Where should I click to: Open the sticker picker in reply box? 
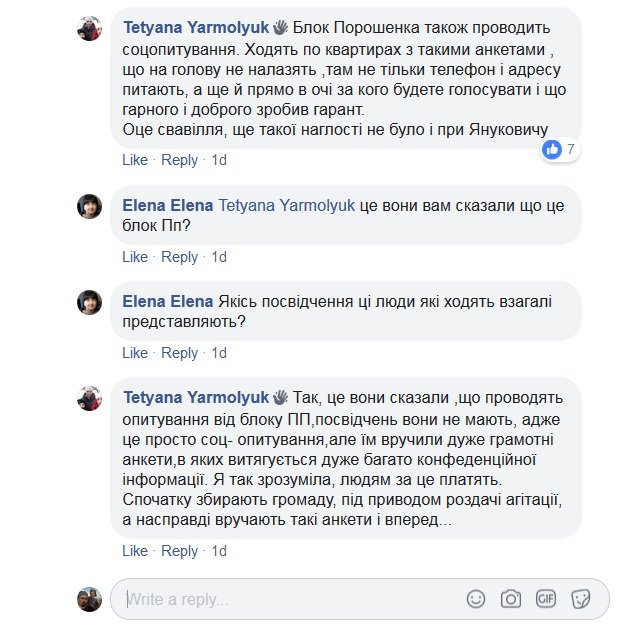580,599
